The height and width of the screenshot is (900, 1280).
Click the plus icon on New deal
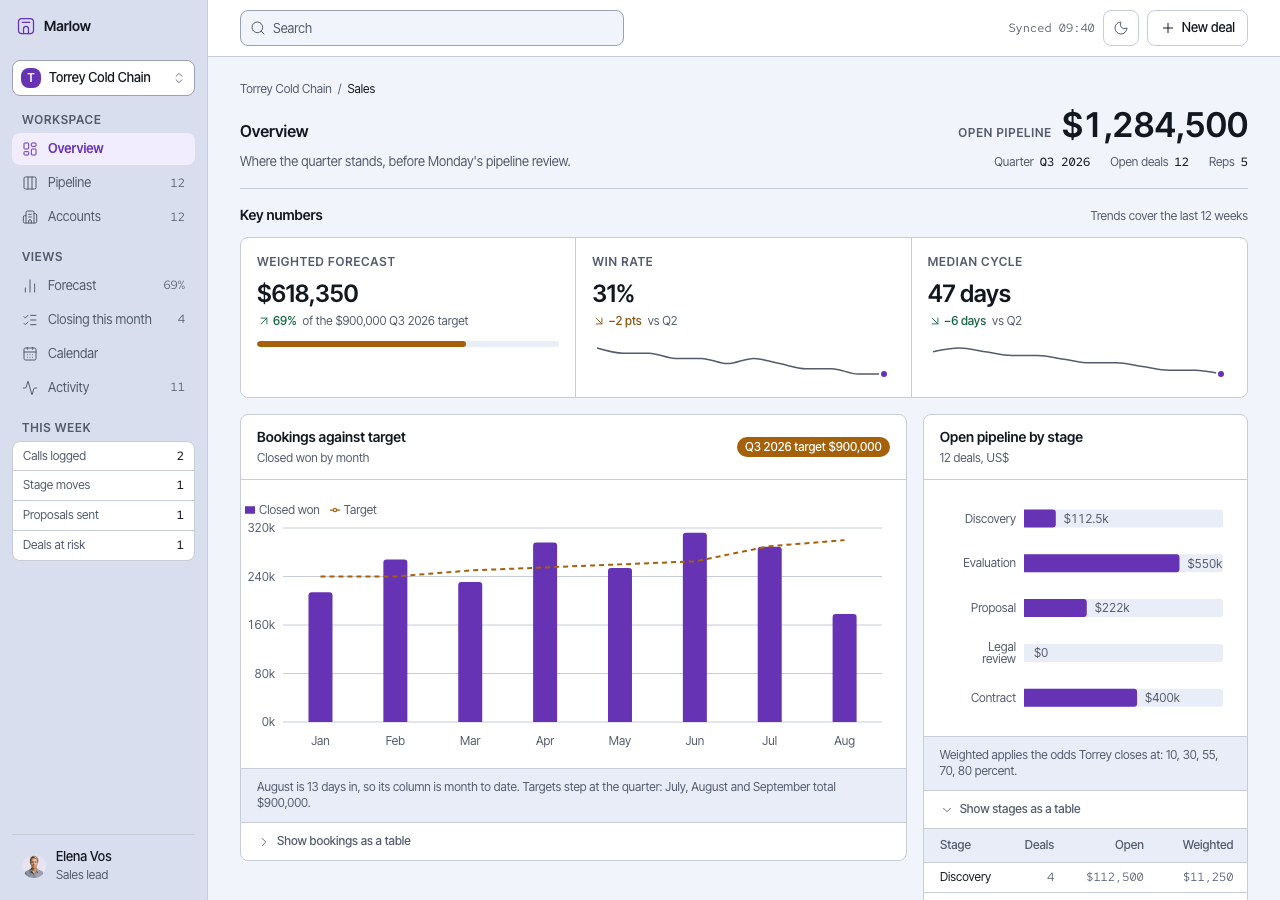pyautogui.click(x=1167, y=28)
